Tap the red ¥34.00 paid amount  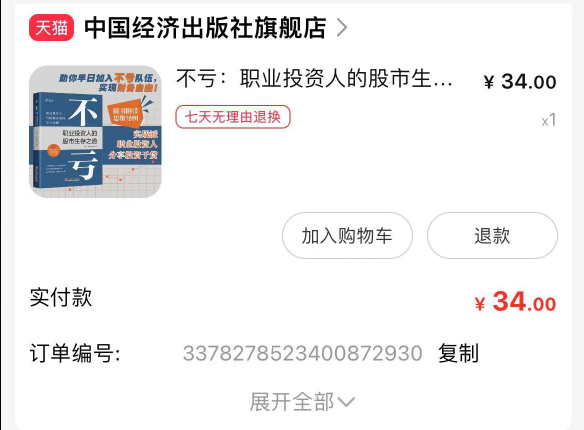(x=515, y=302)
